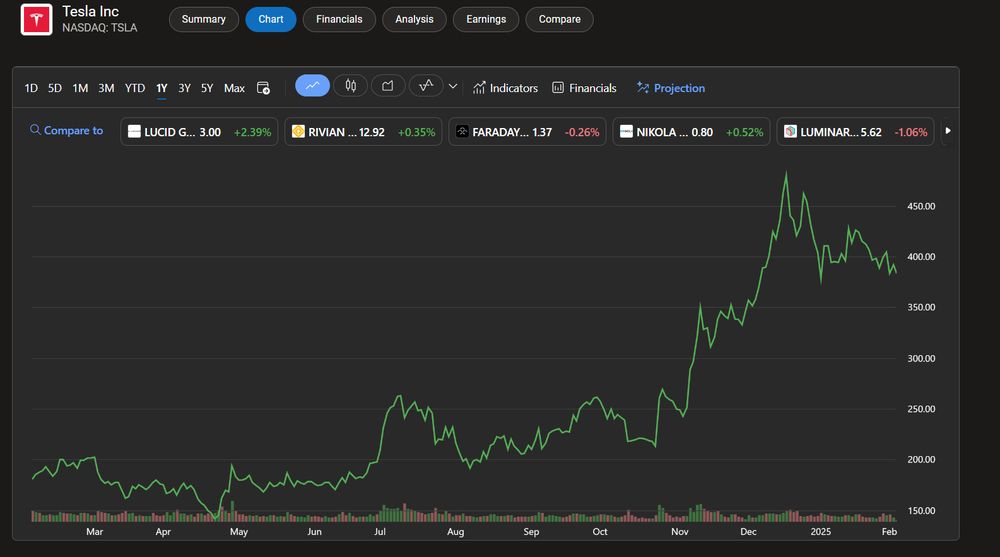Viewport: 1000px width, 557px height.
Task: Switch to the Analysis tab
Action: (414, 19)
